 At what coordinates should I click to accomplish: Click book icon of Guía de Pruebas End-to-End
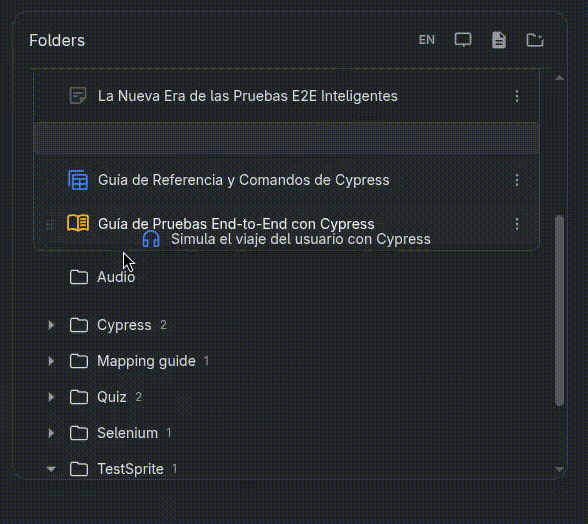click(x=78, y=223)
